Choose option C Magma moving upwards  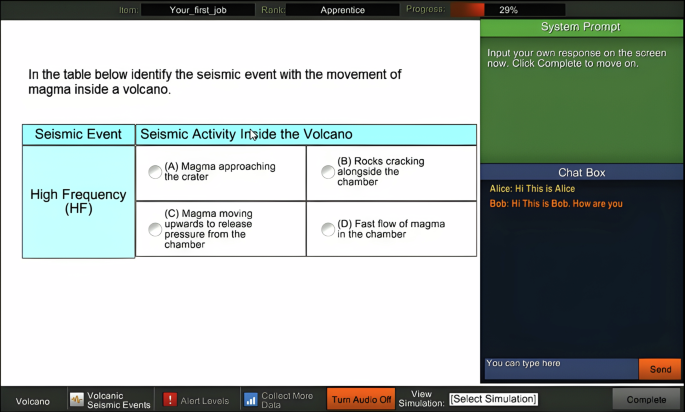(x=155, y=230)
